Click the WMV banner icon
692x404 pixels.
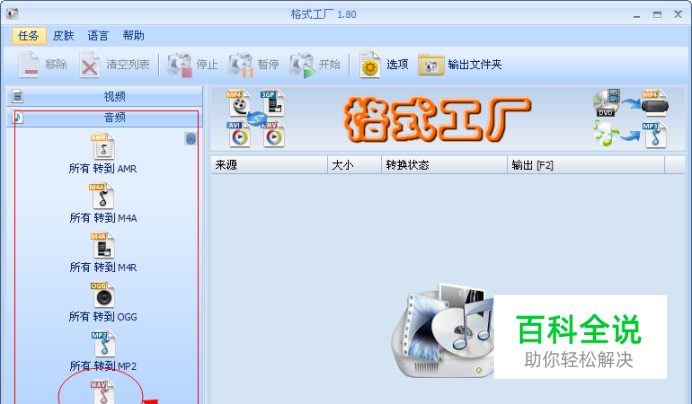pyautogui.click(x=272, y=135)
